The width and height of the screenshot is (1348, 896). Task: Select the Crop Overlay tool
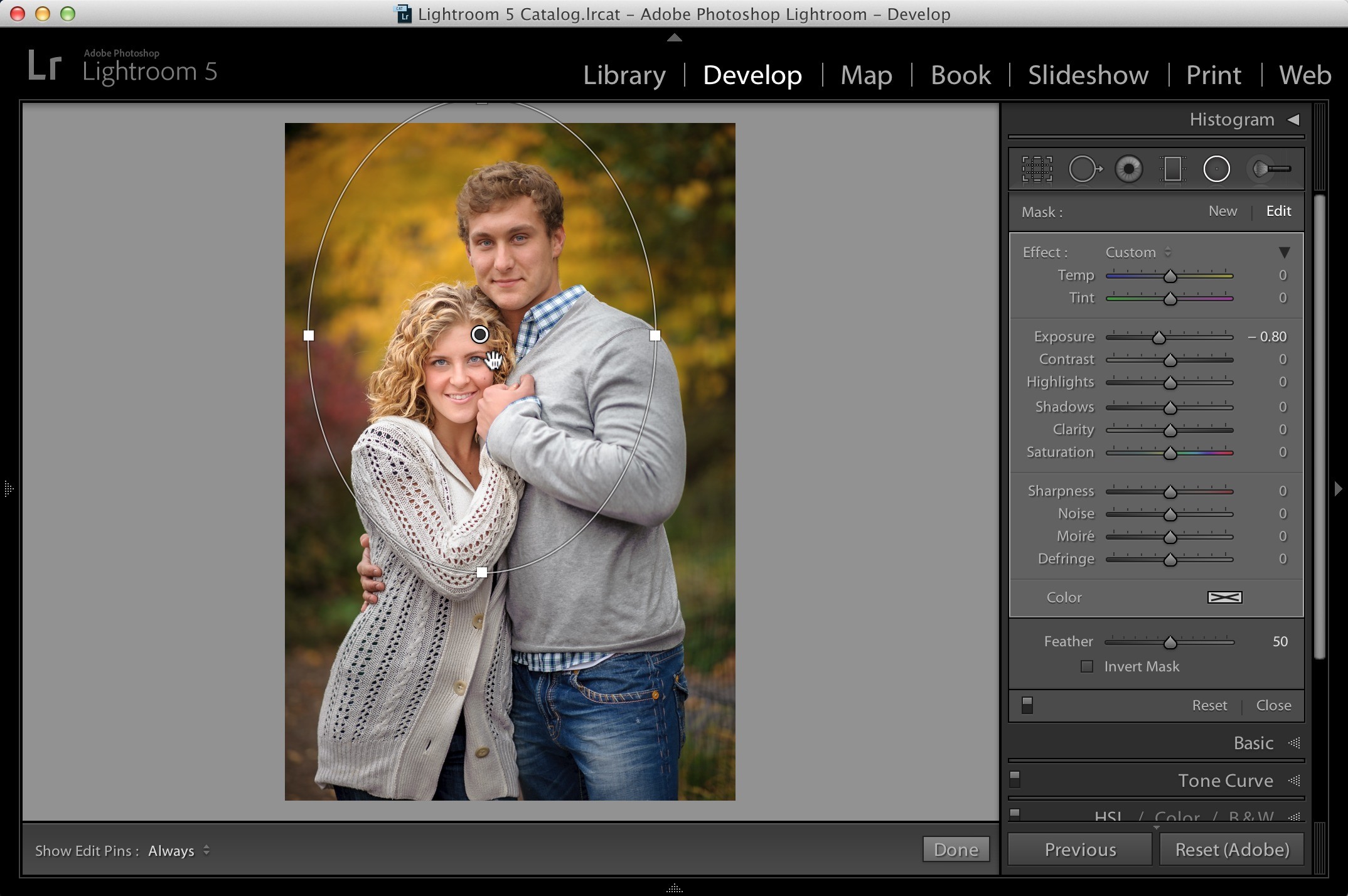[x=1037, y=169]
